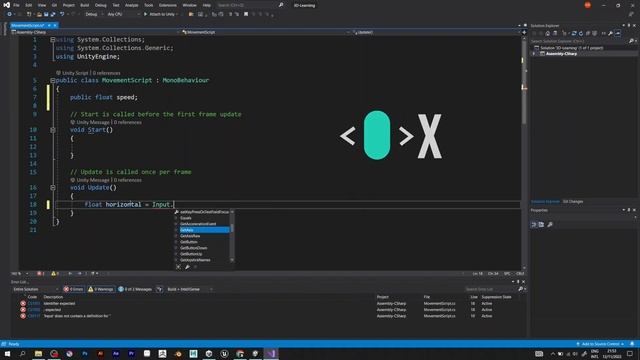640x360 pixels.
Task: Click the IntelliSense wrench filter icon
Action: 187,267
